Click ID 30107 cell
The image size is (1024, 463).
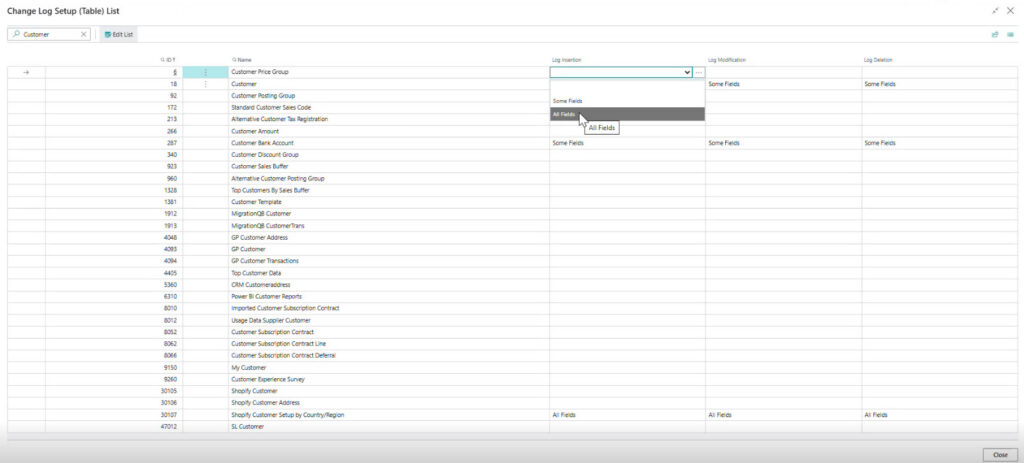[114, 415]
